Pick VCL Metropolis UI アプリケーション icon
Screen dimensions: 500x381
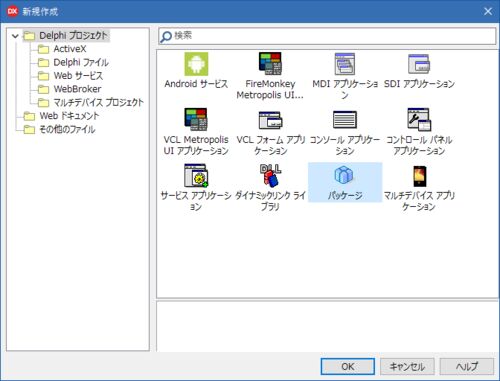click(196, 119)
